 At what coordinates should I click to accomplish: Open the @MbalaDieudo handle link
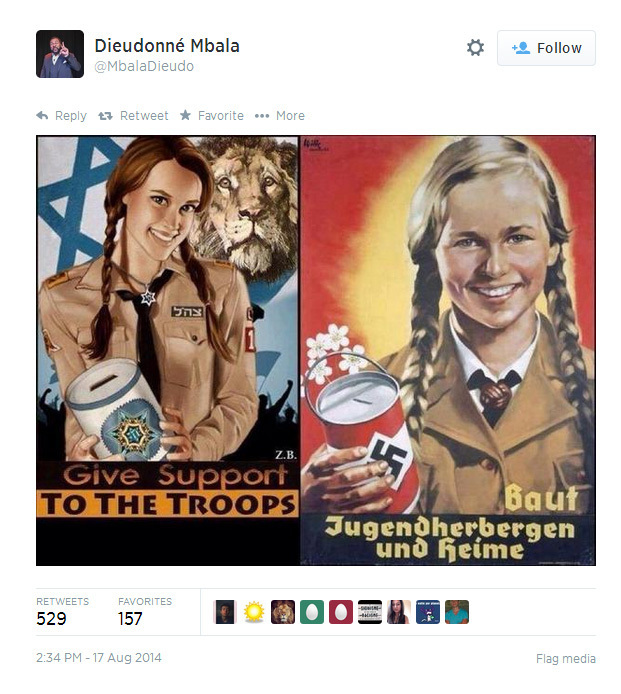pos(144,66)
